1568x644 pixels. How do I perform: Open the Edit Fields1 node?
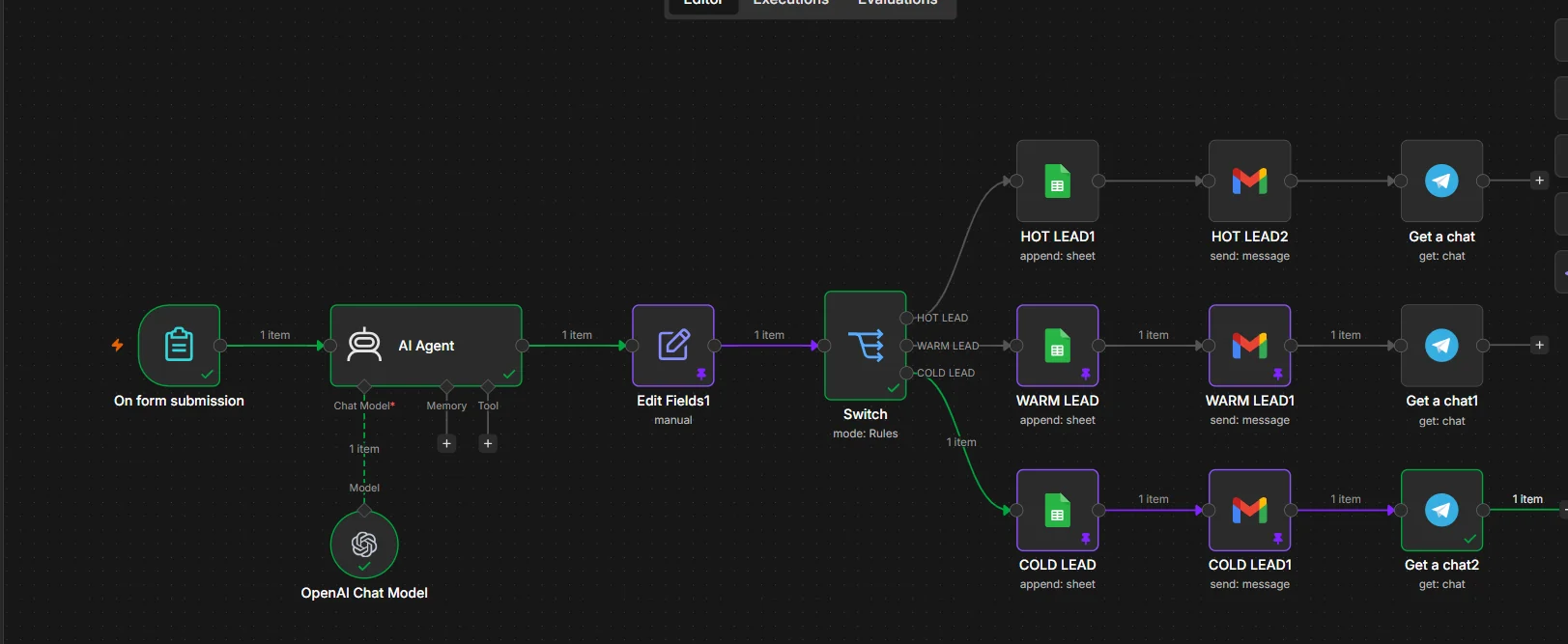(673, 346)
